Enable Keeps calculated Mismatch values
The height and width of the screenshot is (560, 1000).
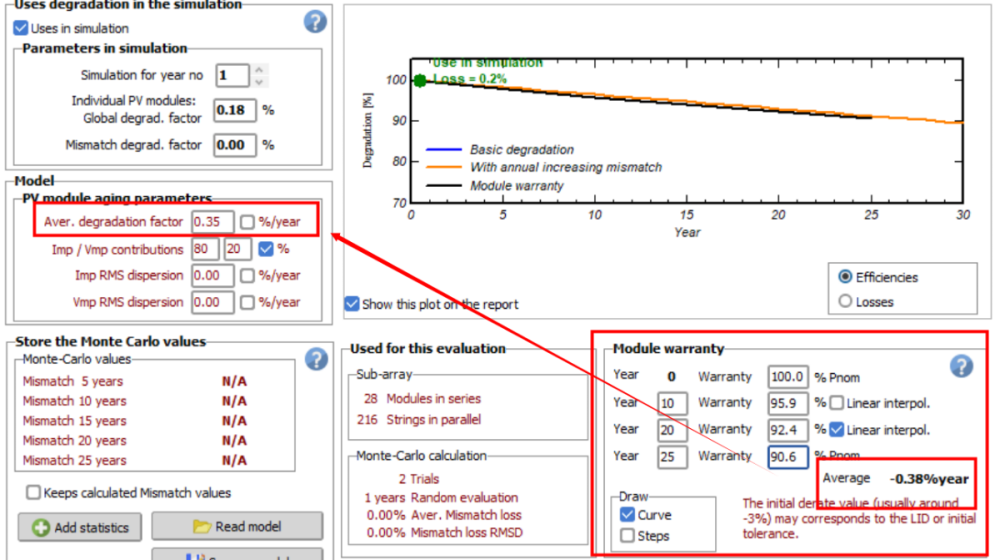click(34, 492)
